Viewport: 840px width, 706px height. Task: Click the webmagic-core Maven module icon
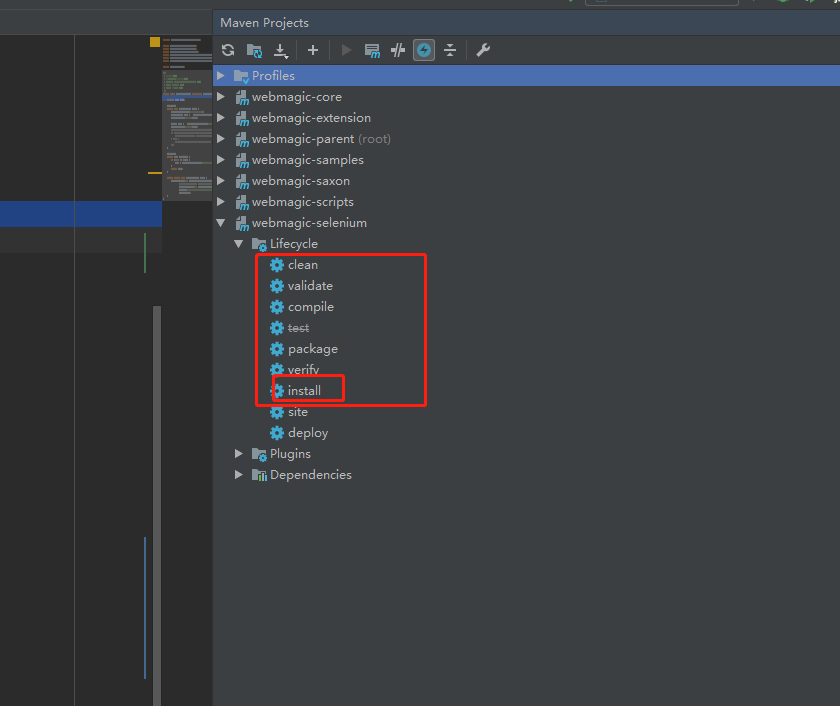coord(242,97)
